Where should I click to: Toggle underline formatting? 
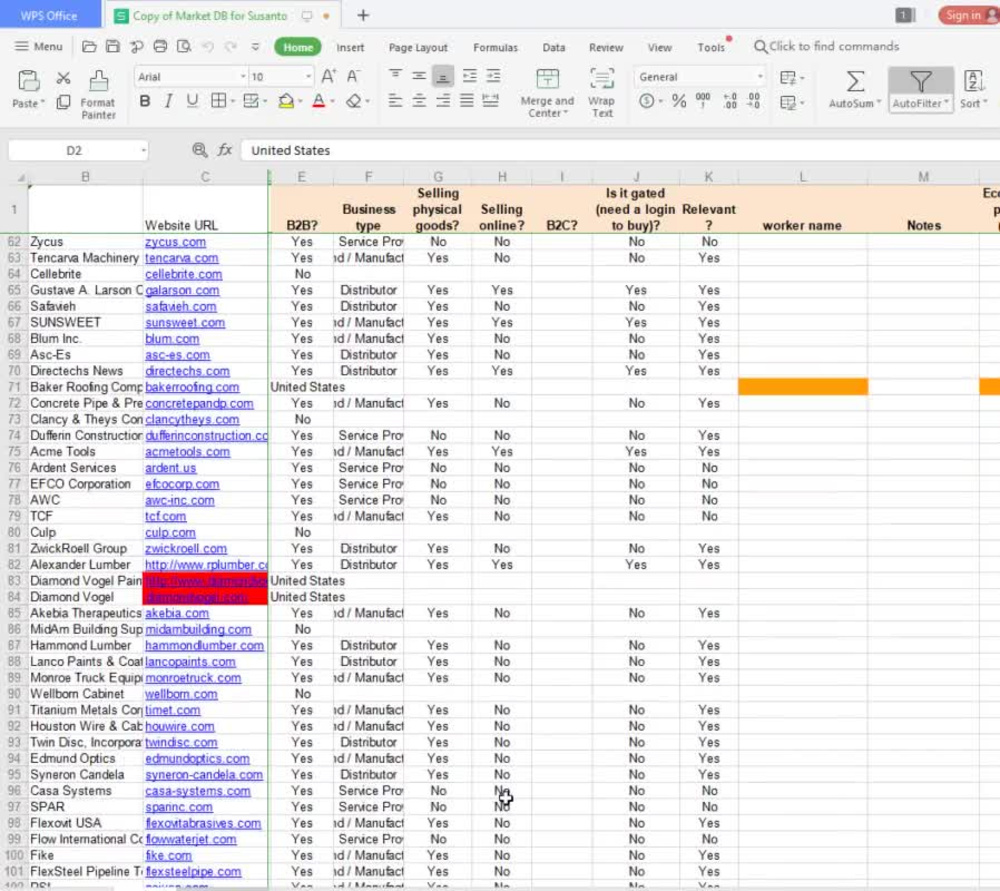point(190,102)
